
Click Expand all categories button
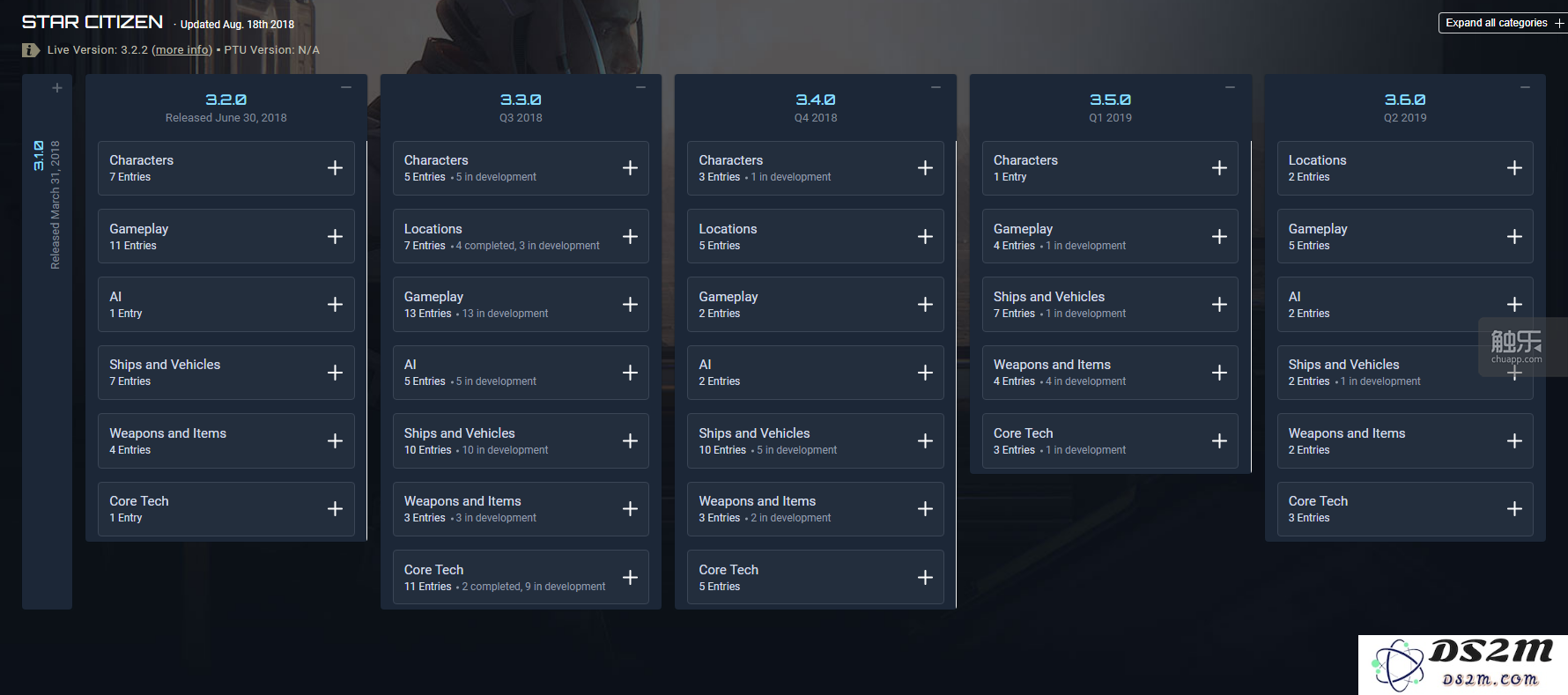click(1504, 23)
